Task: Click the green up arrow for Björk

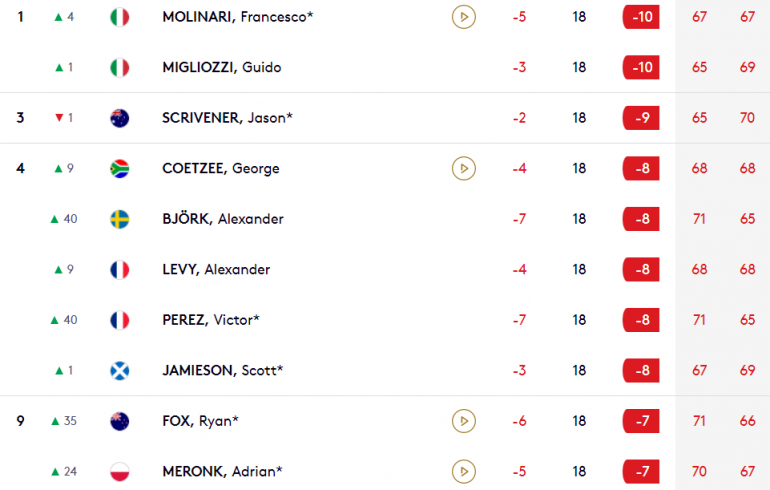Action: [x=55, y=219]
